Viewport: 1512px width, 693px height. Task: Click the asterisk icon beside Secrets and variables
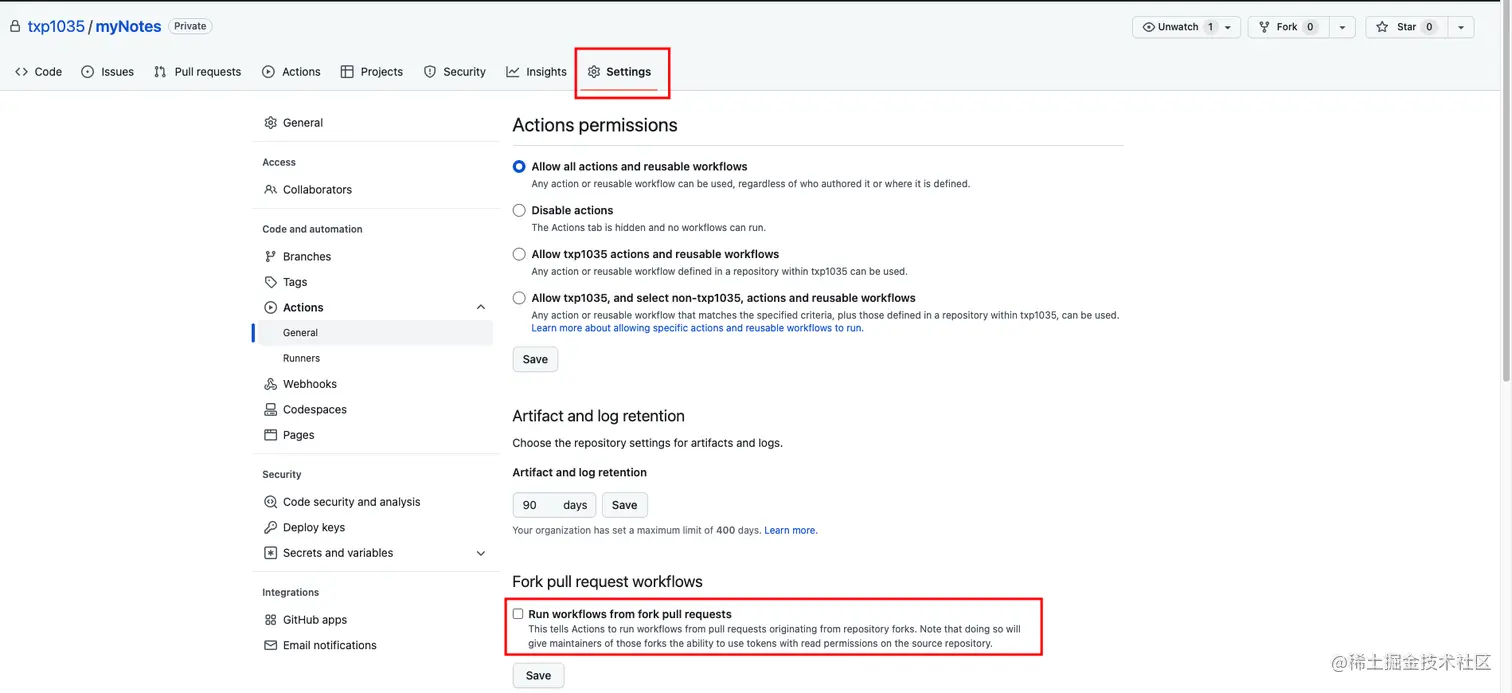(x=270, y=553)
